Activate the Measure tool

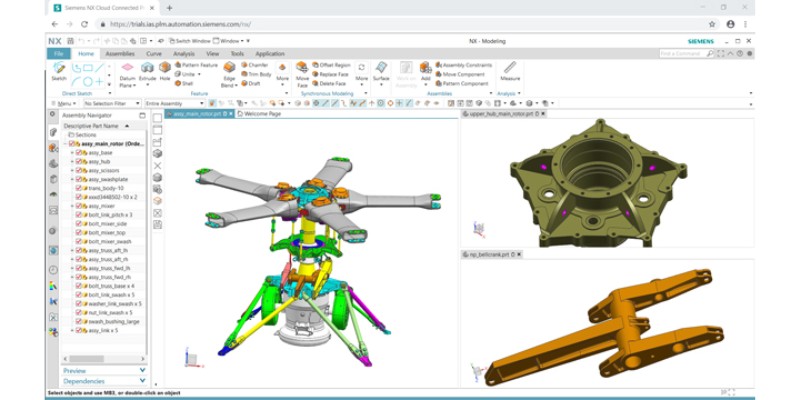(x=510, y=71)
